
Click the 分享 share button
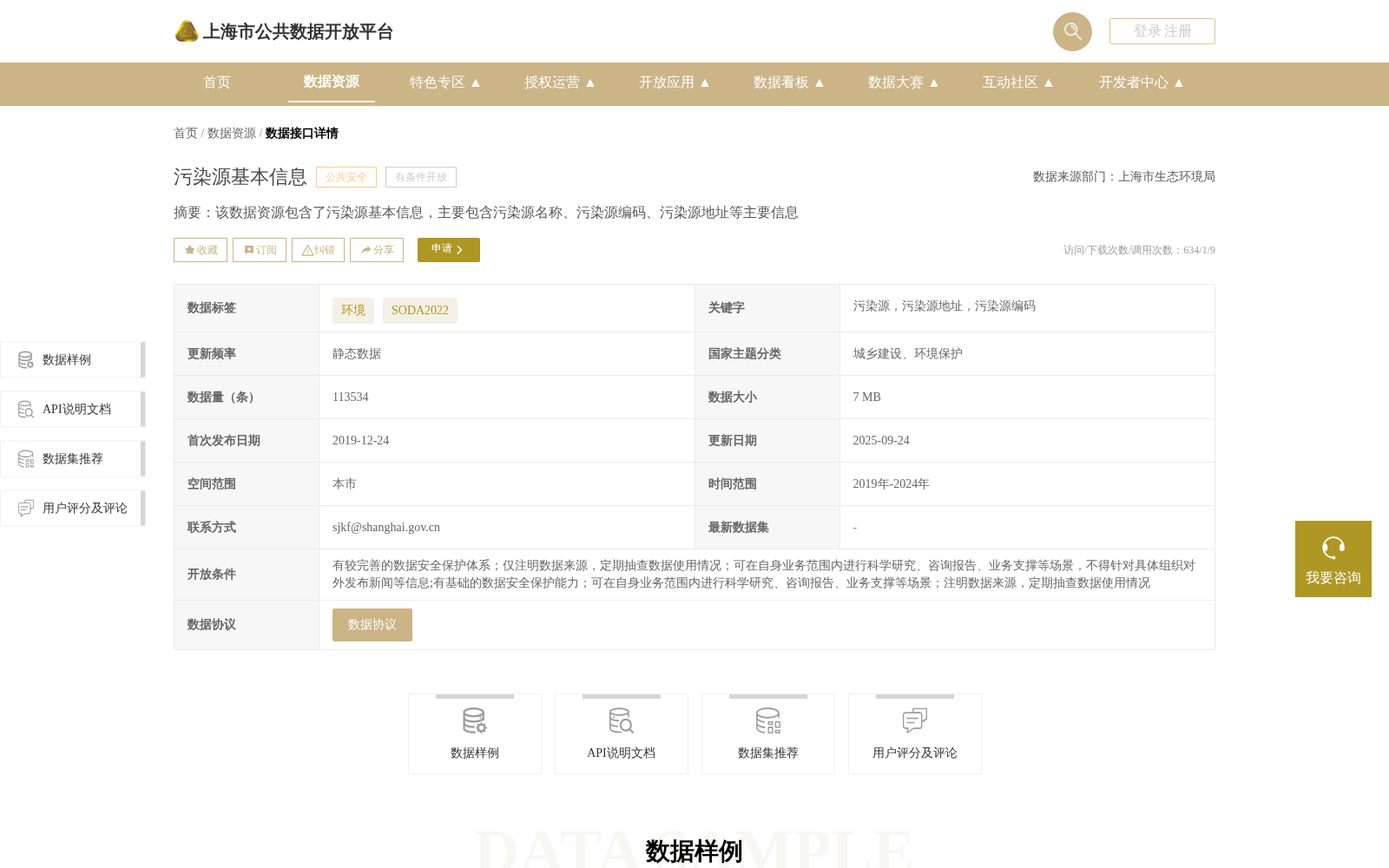click(x=377, y=250)
